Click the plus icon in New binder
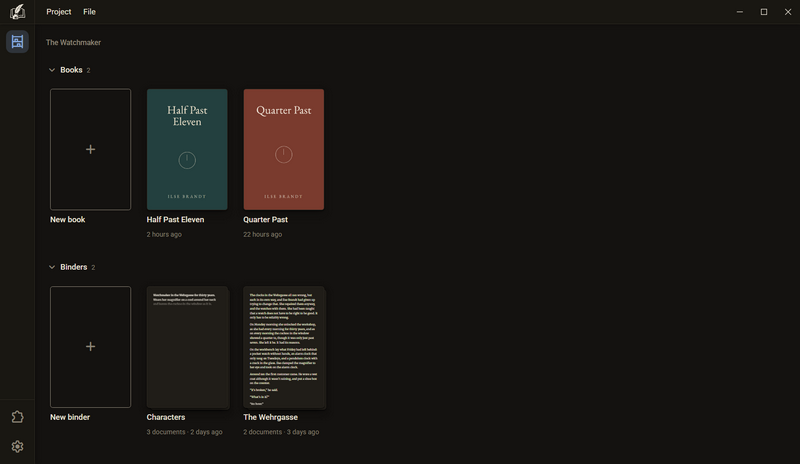The width and height of the screenshot is (800, 464). click(x=90, y=347)
